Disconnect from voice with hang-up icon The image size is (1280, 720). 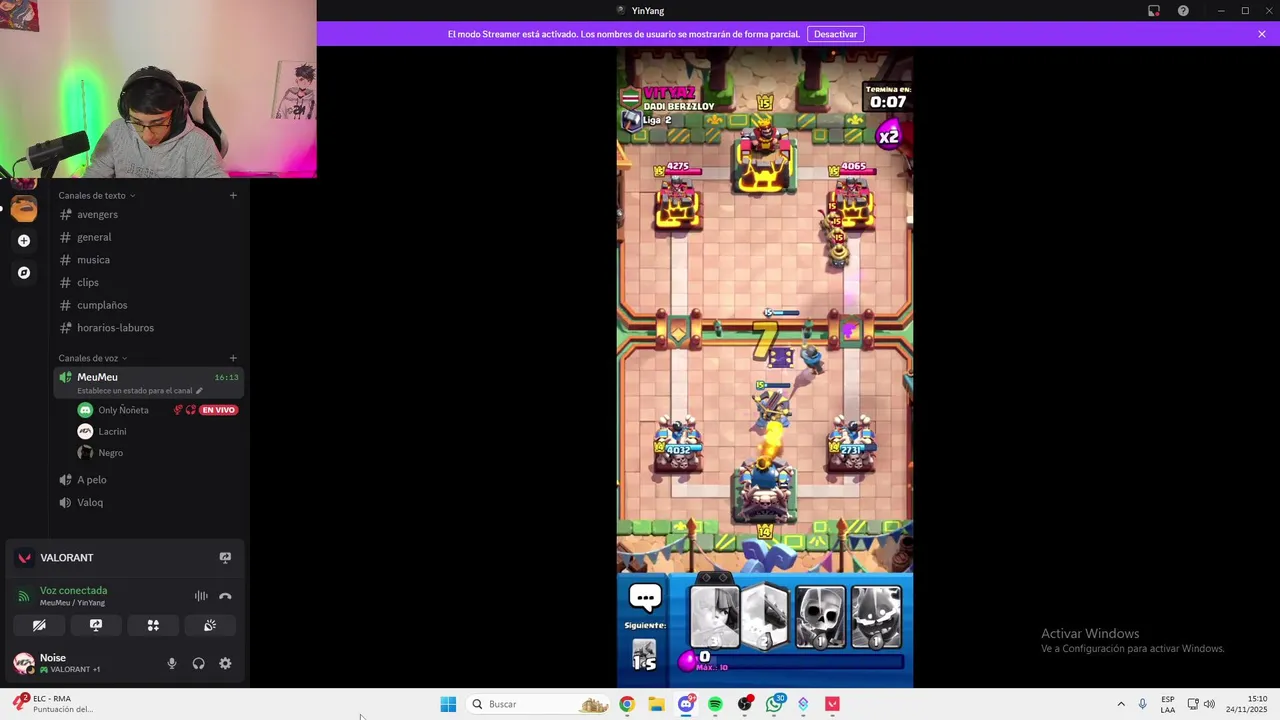225,596
